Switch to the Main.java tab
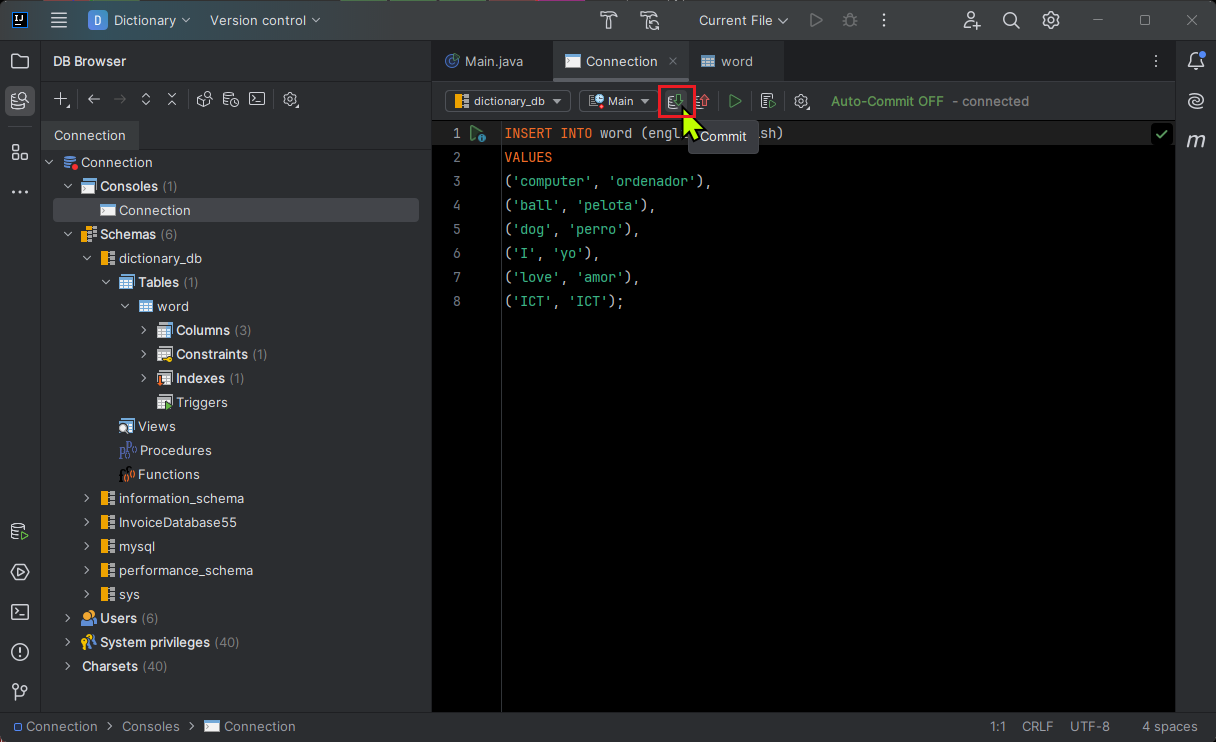Viewport: 1216px width, 742px height. coord(492,61)
